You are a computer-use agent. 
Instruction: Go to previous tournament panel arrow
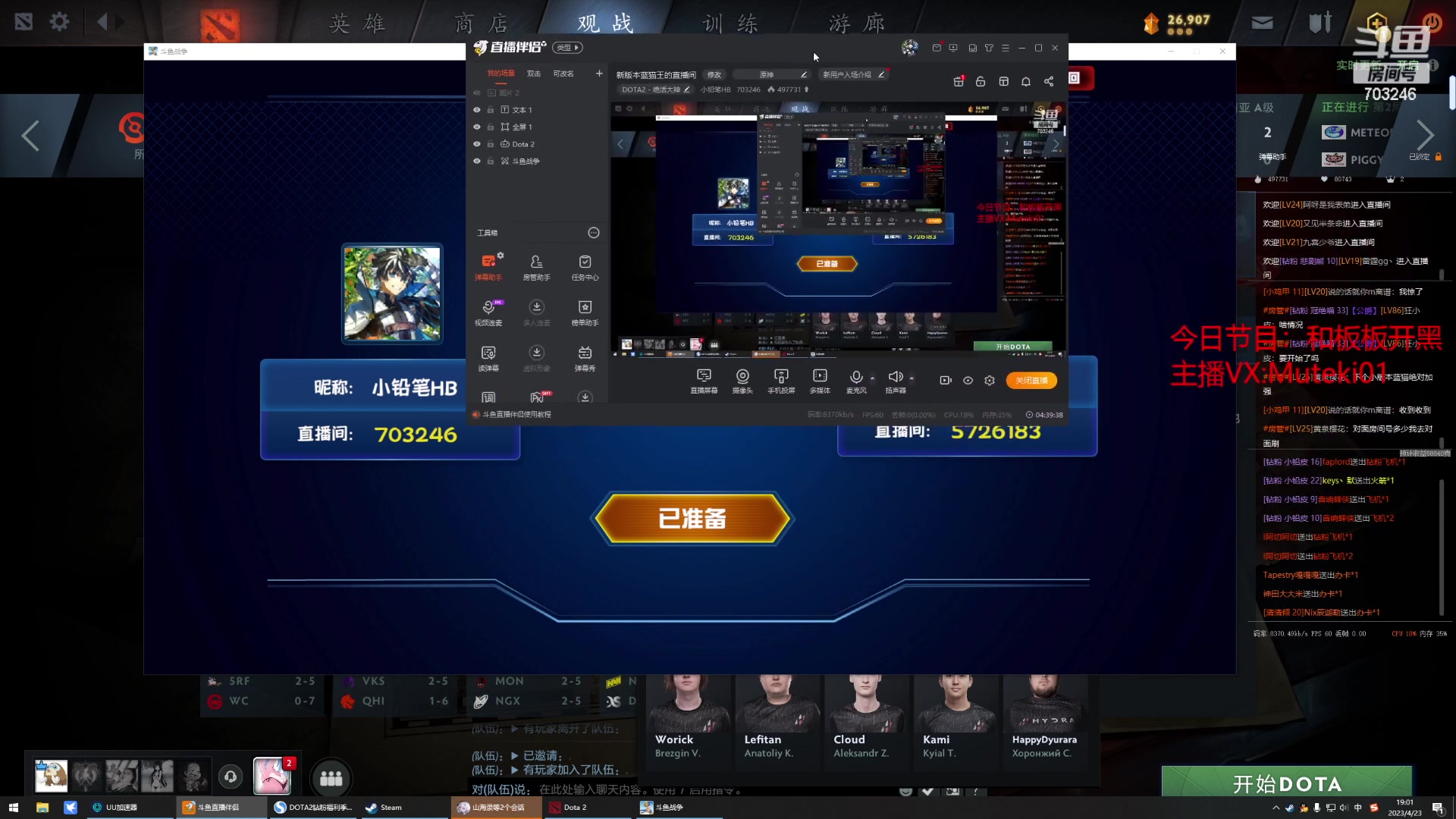(30, 136)
